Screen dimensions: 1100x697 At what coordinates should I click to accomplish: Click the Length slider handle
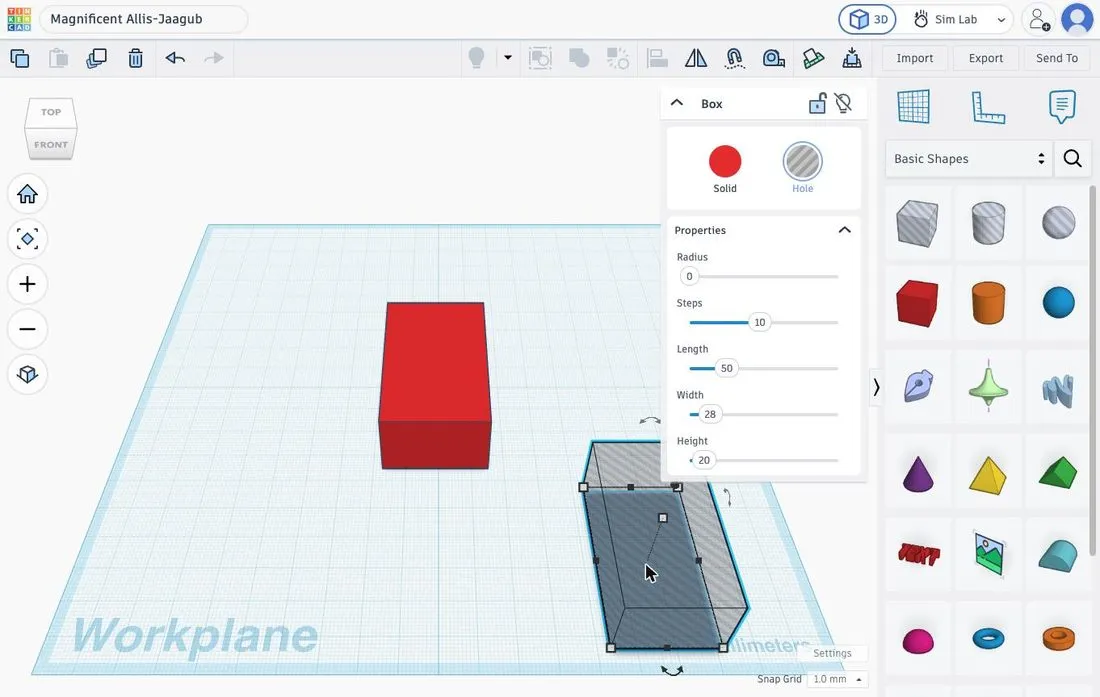pyautogui.click(x=727, y=368)
